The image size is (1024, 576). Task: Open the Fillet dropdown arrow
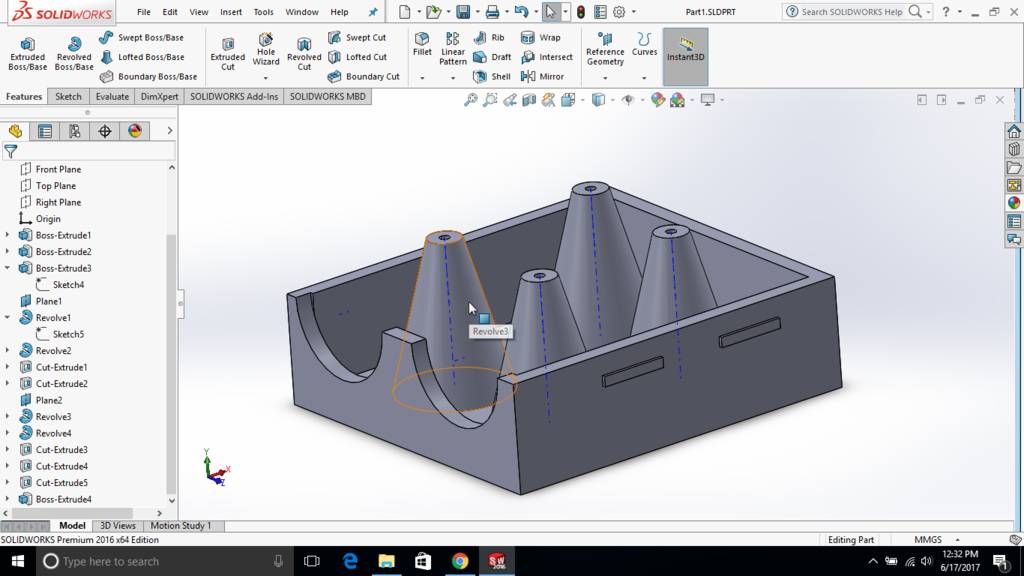422,78
